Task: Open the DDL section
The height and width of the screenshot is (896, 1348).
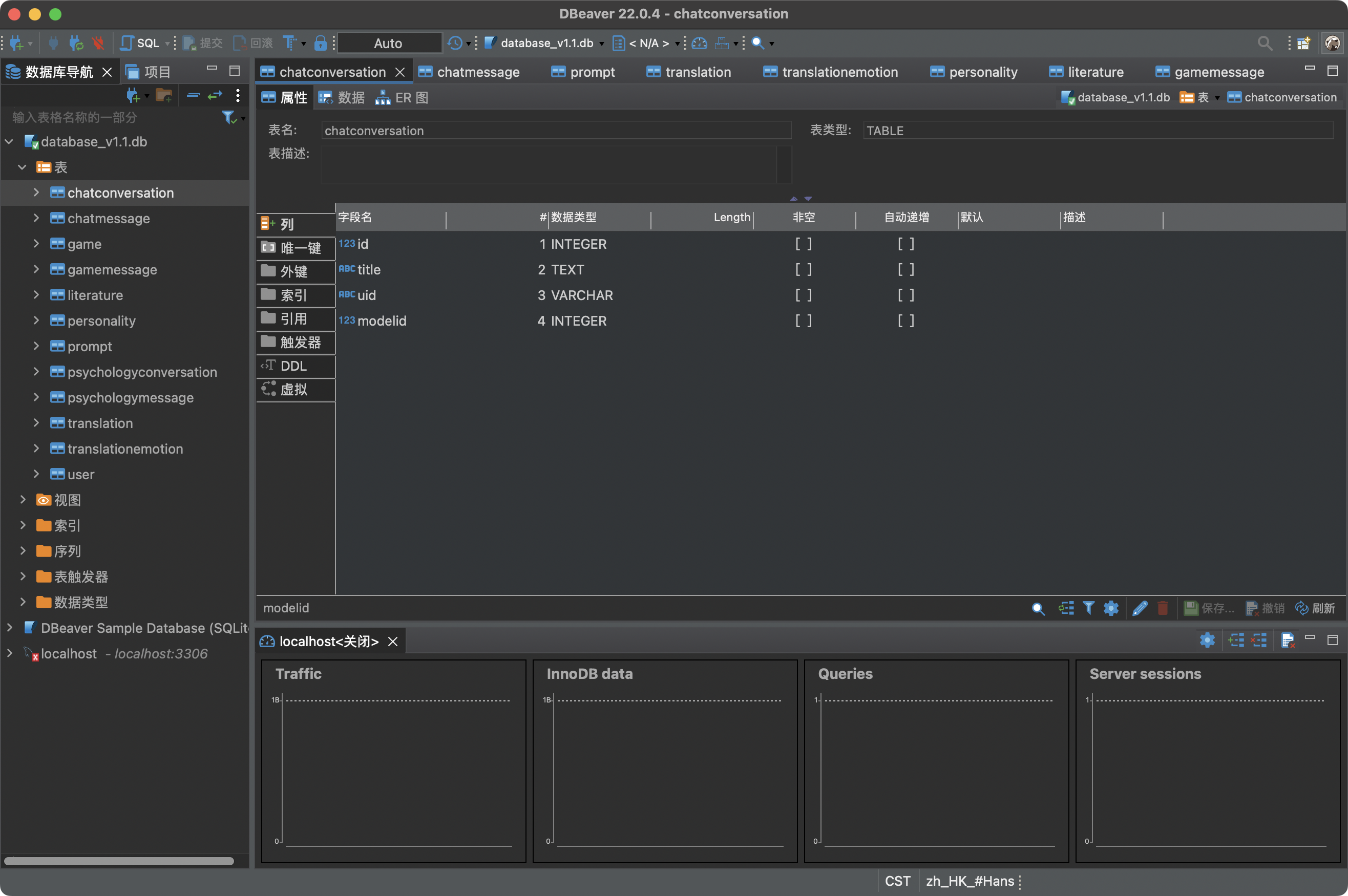Action: [x=294, y=366]
